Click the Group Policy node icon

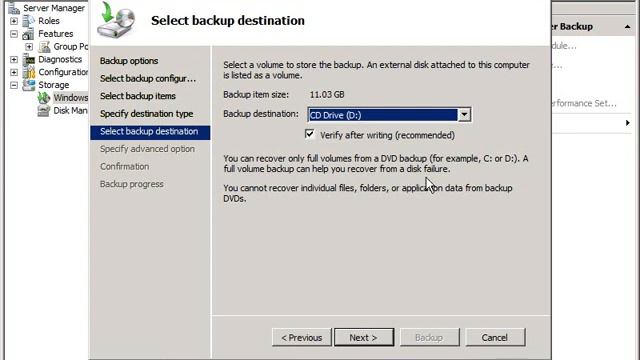point(44,47)
